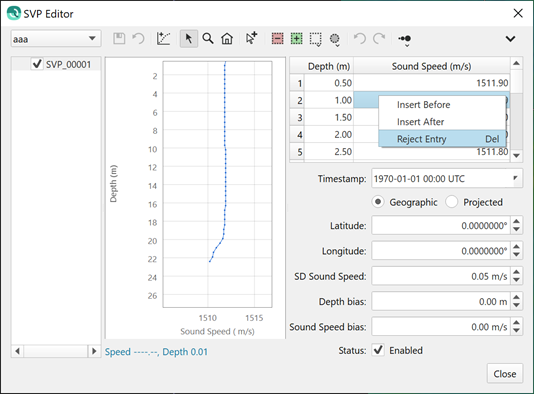Viewport: 534px width, 394px height.
Task: Select the add point cursor tool
Action: [251, 39]
